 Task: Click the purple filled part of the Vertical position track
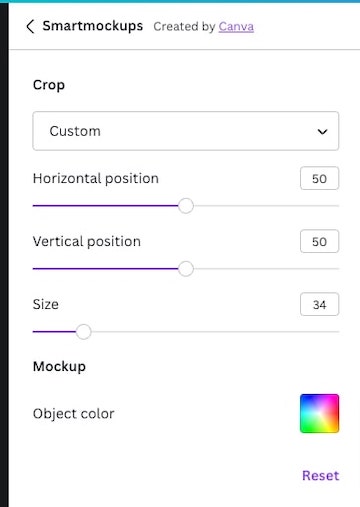pos(105,269)
